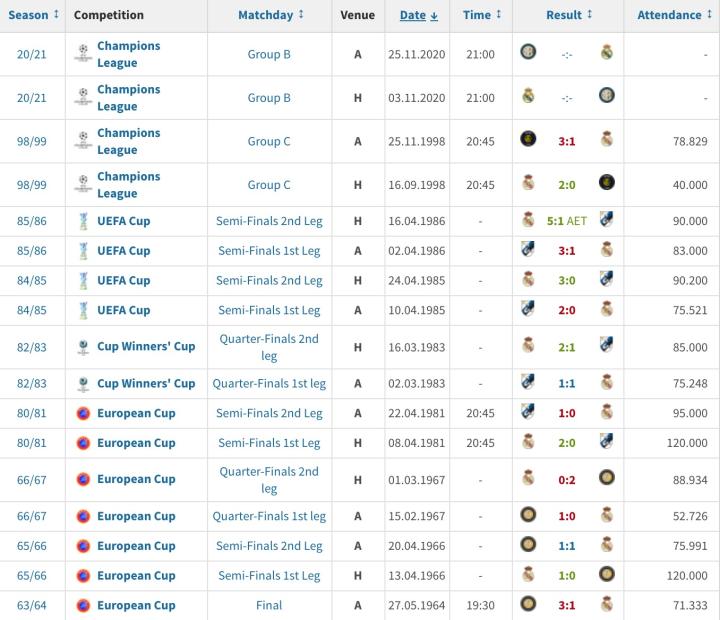Click the European Cup logo in the Final row
The height and width of the screenshot is (620, 720).
pyautogui.click(x=83, y=605)
